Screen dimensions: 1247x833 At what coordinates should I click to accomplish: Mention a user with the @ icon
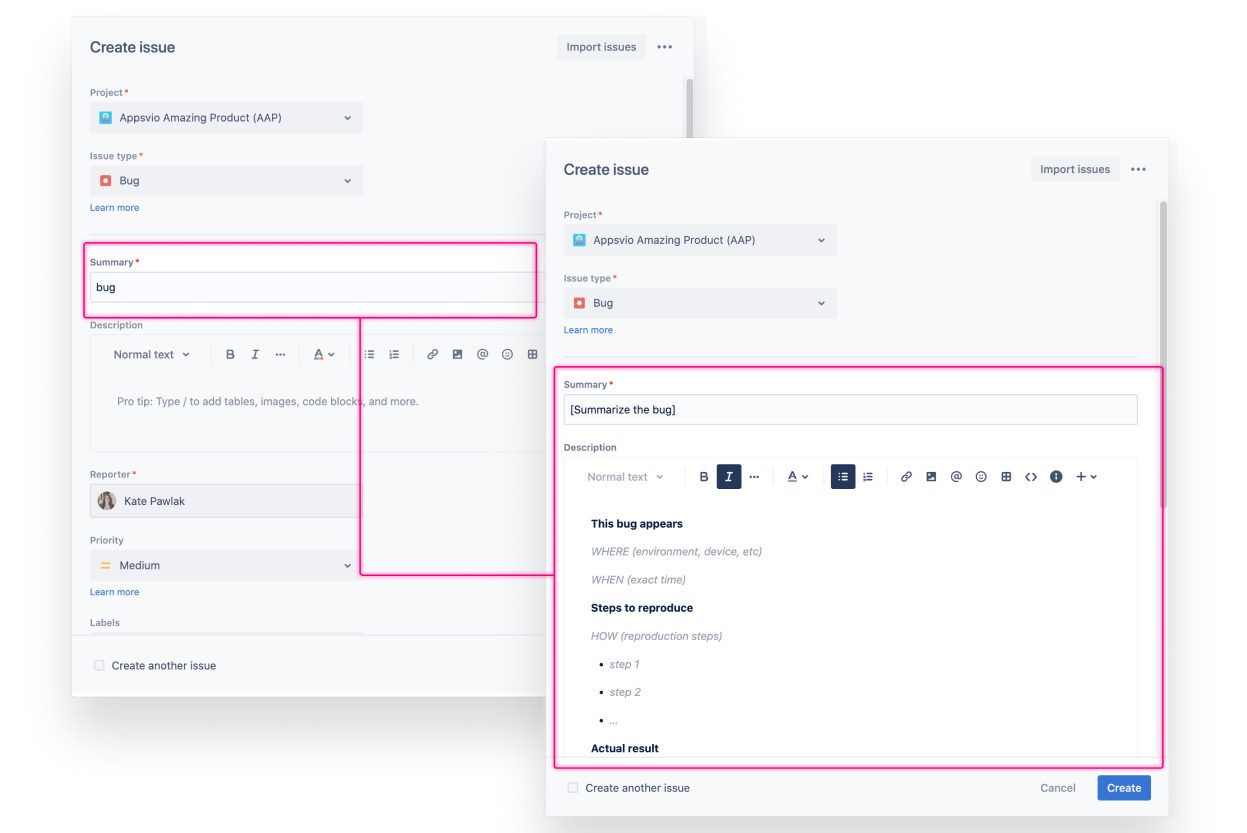956,476
